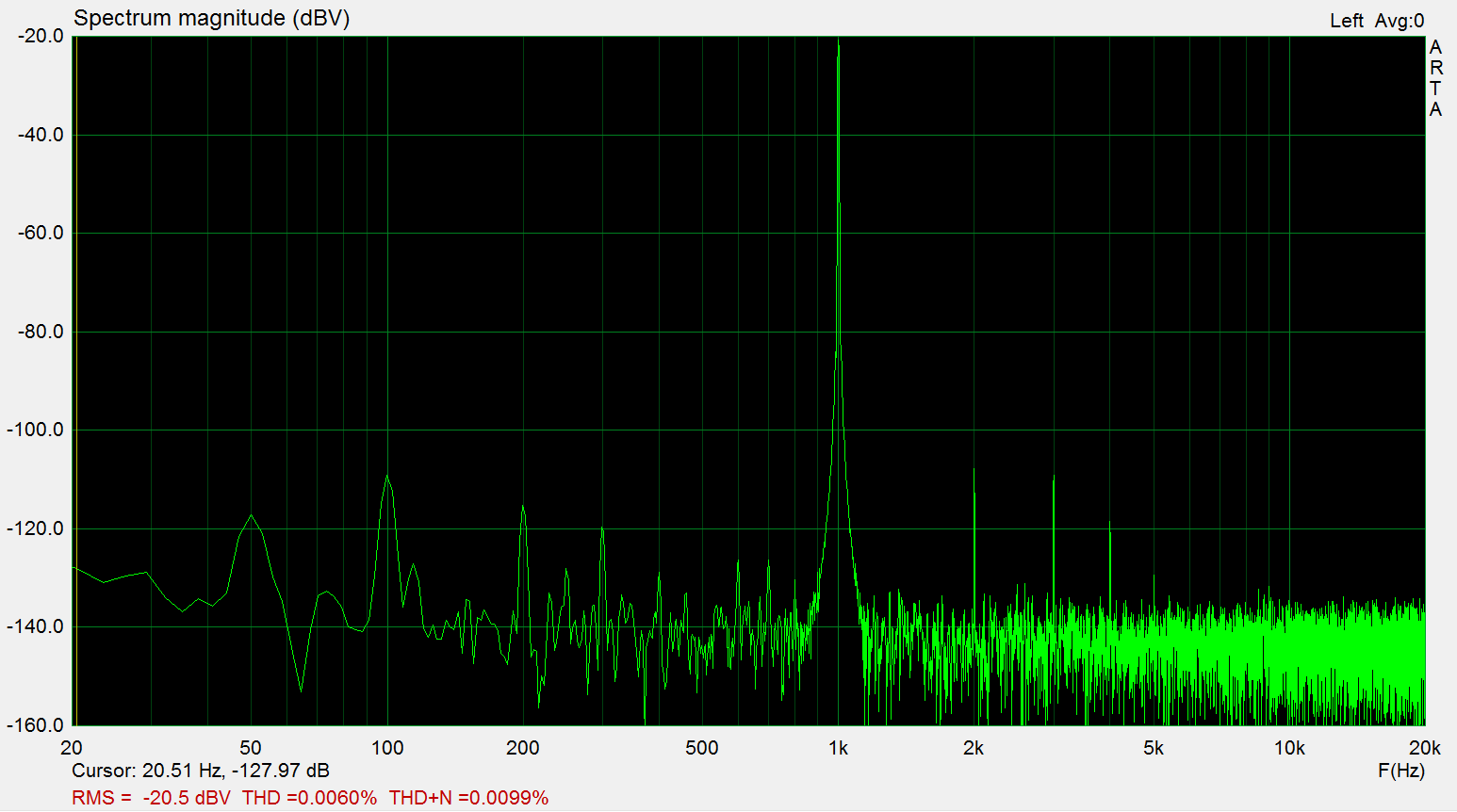Image resolution: width=1457 pixels, height=812 pixels.
Task: Click the '-80.0' y-axis label
Action: pos(41,332)
